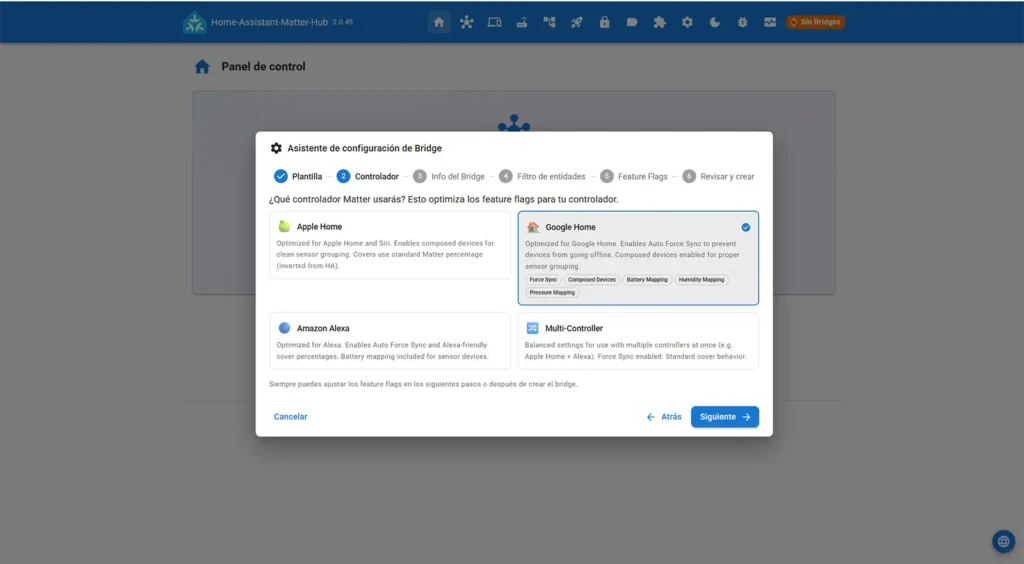Open settings gear icon in navbar
The width and height of the screenshot is (1024, 564).
click(x=687, y=22)
